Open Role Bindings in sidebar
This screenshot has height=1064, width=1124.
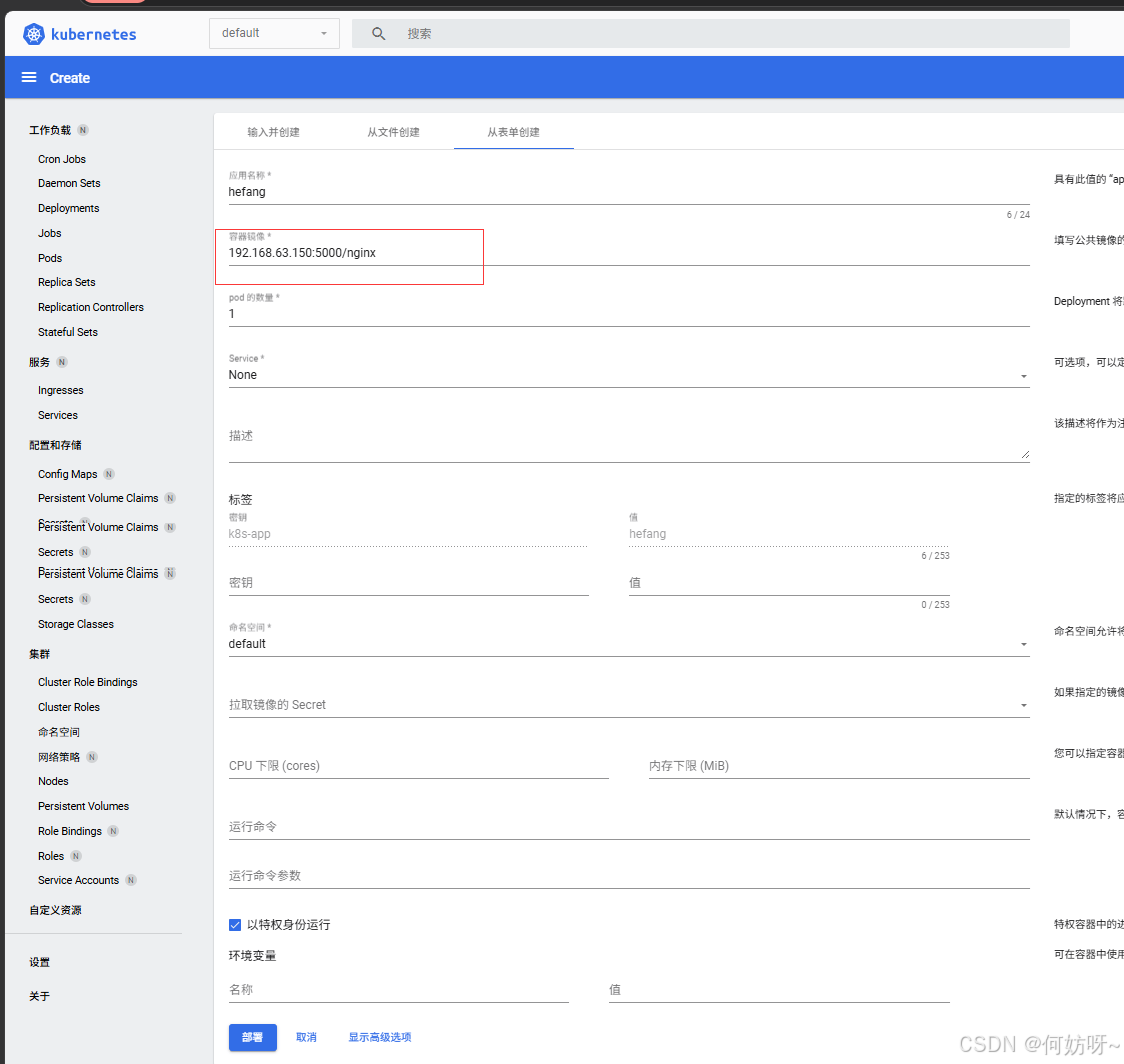[x=70, y=831]
